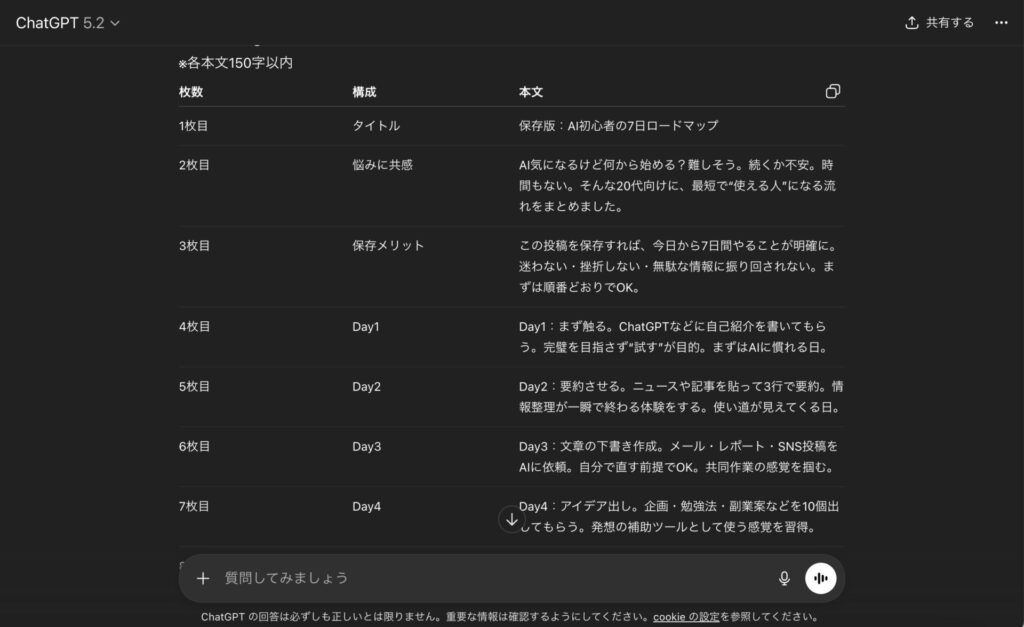Click the 本文 column header

coord(531,92)
